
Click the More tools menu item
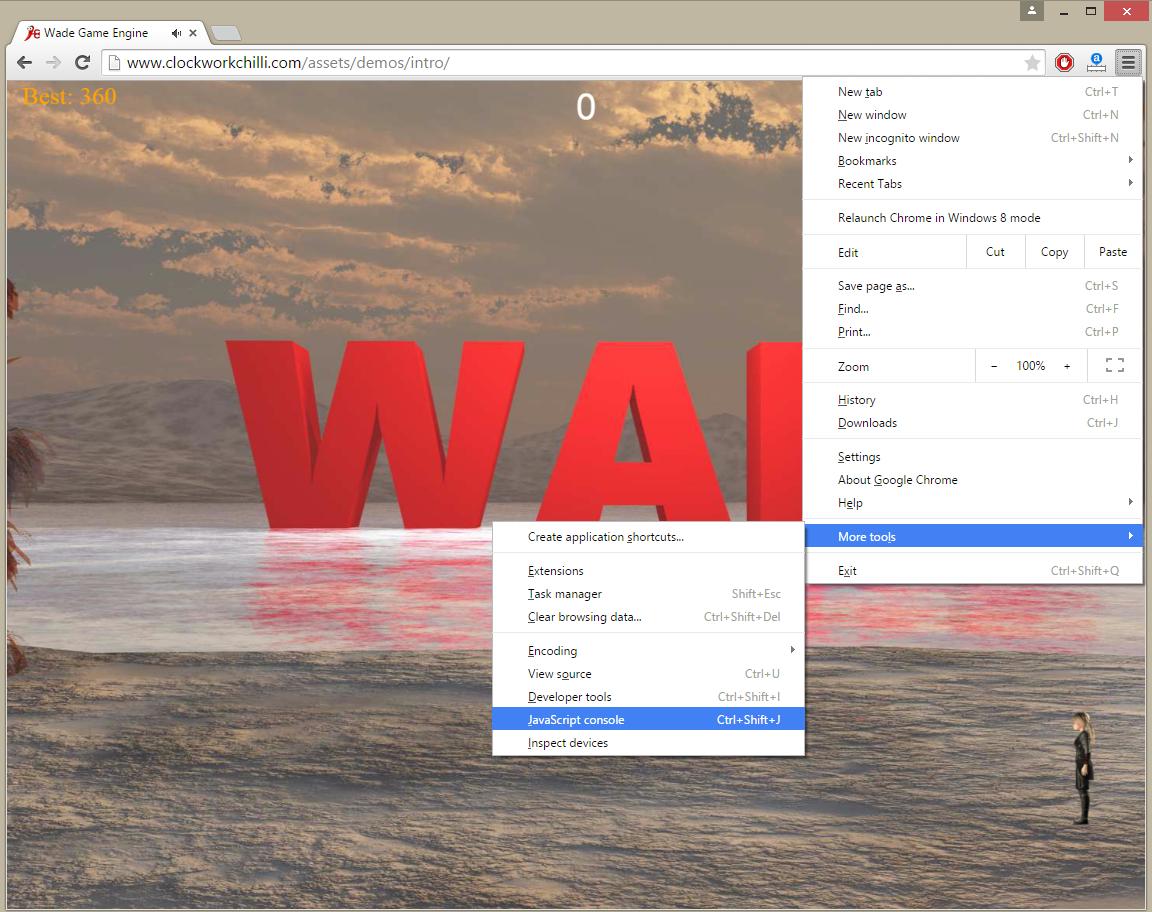pos(973,536)
